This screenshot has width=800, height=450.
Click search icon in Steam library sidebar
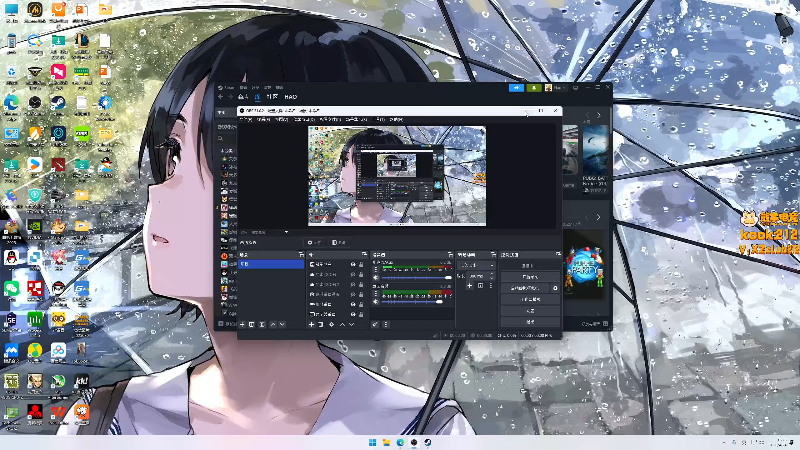[220, 138]
